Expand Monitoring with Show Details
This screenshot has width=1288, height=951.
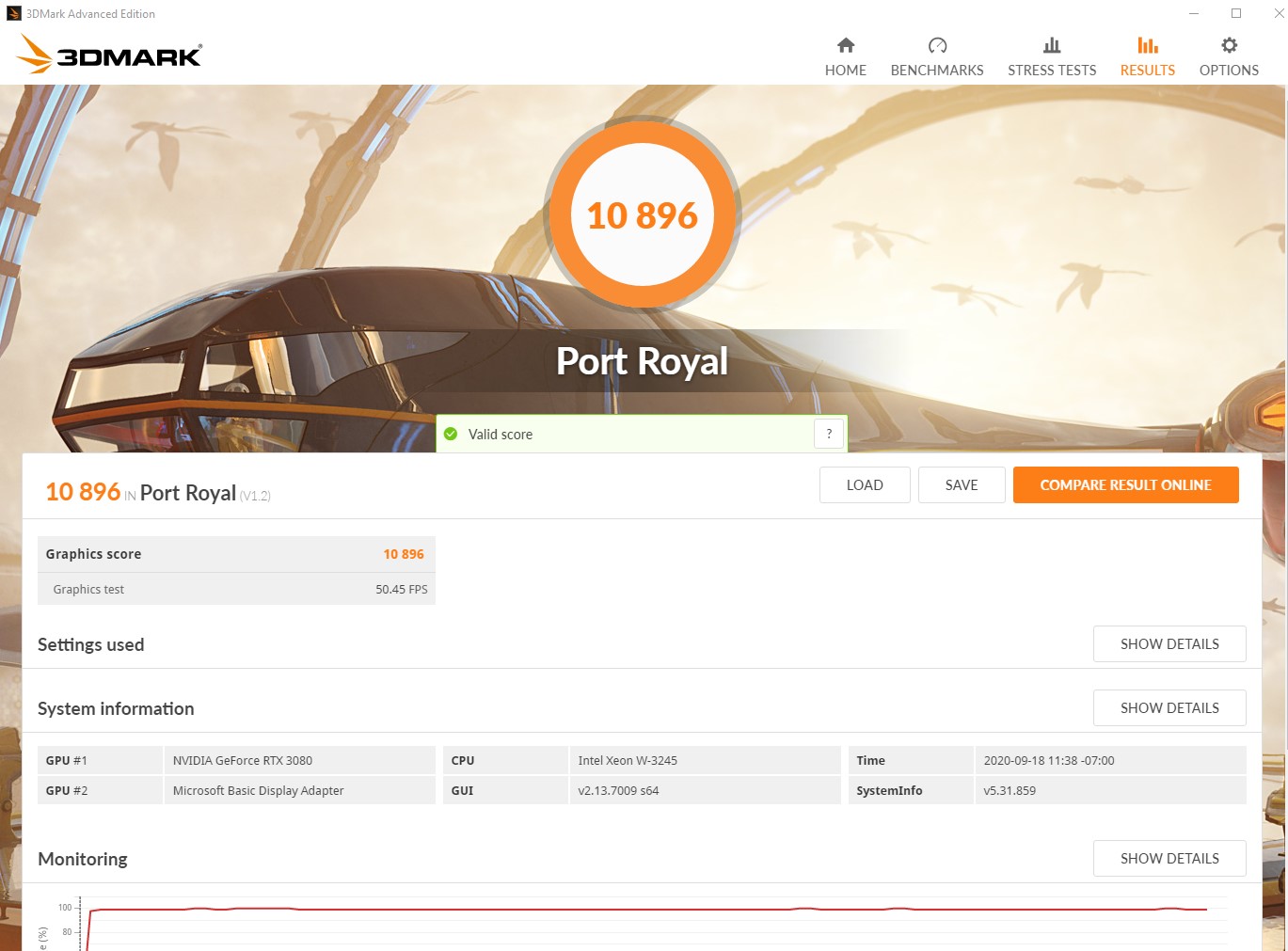[x=1169, y=859]
